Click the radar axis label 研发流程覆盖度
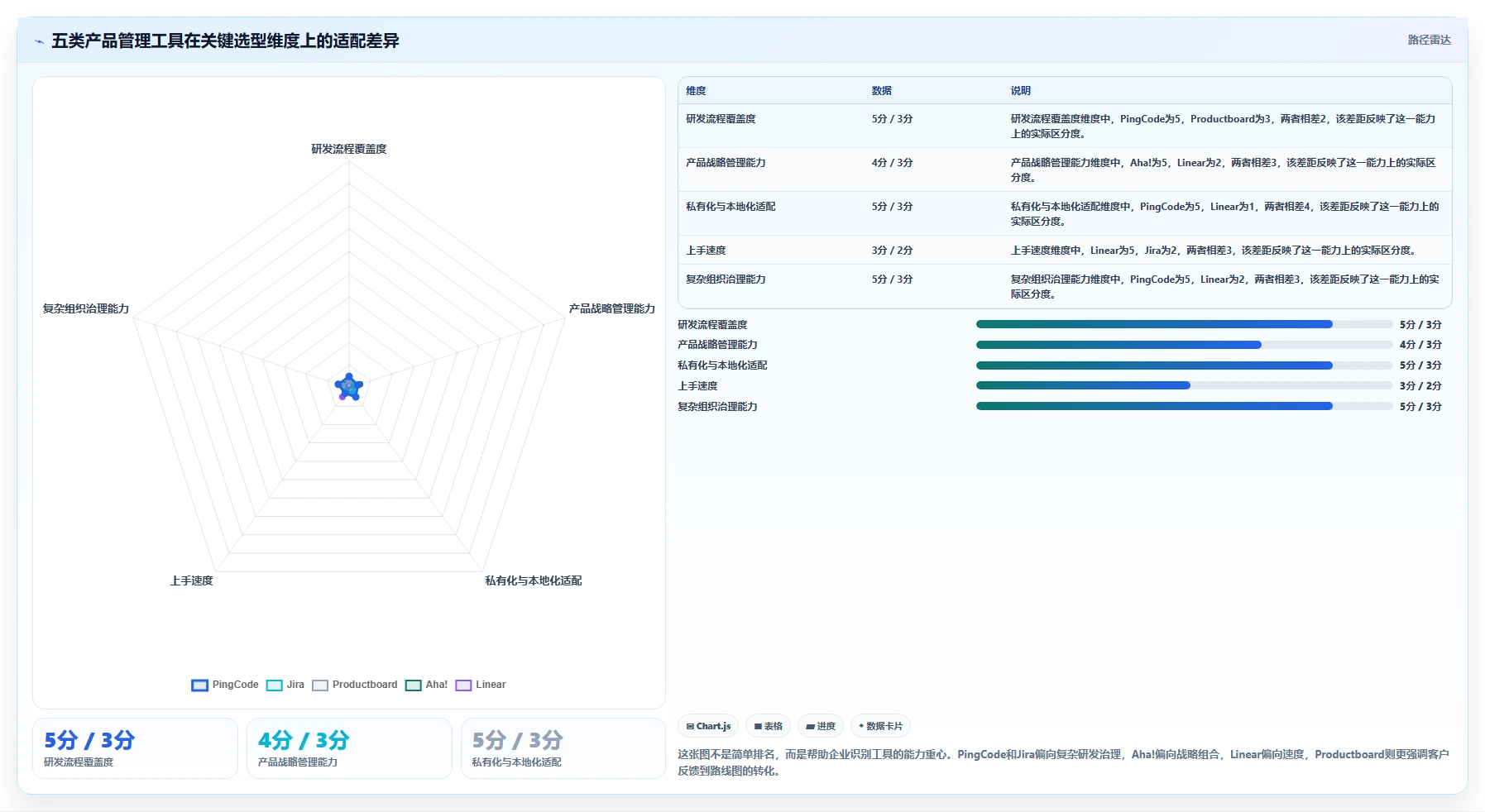This screenshot has width=1485, height=812. coord(349,149)
